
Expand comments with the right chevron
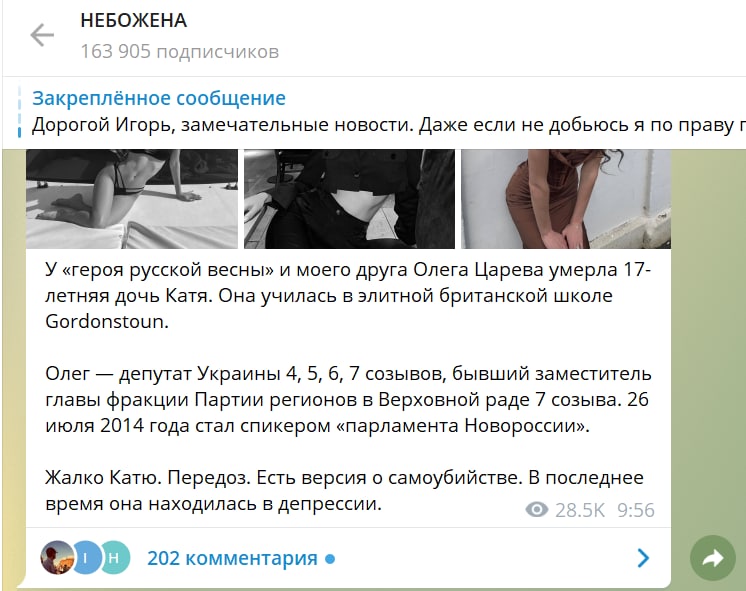[643, 558]
